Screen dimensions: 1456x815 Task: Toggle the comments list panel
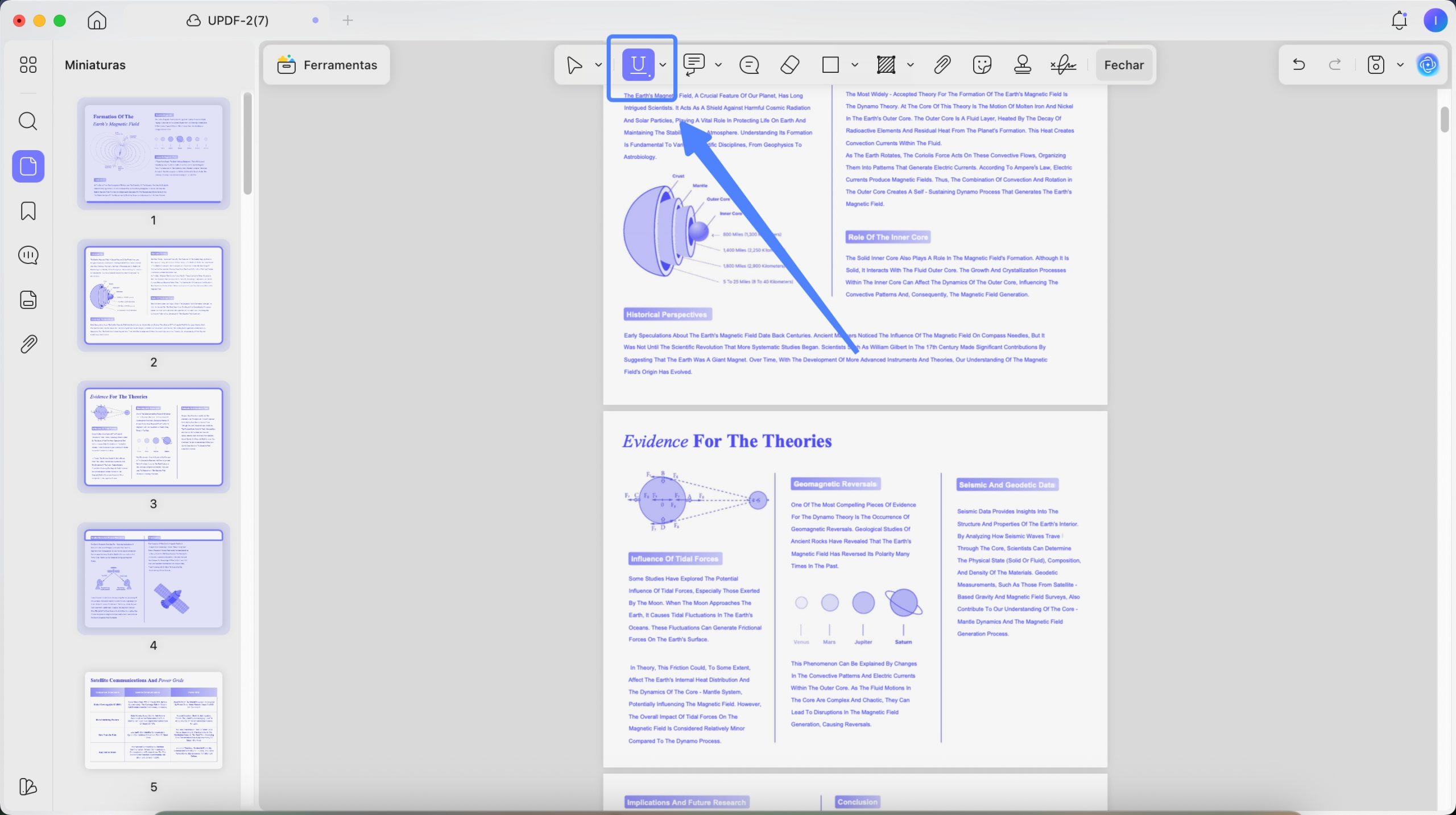(x=28, y=255)
